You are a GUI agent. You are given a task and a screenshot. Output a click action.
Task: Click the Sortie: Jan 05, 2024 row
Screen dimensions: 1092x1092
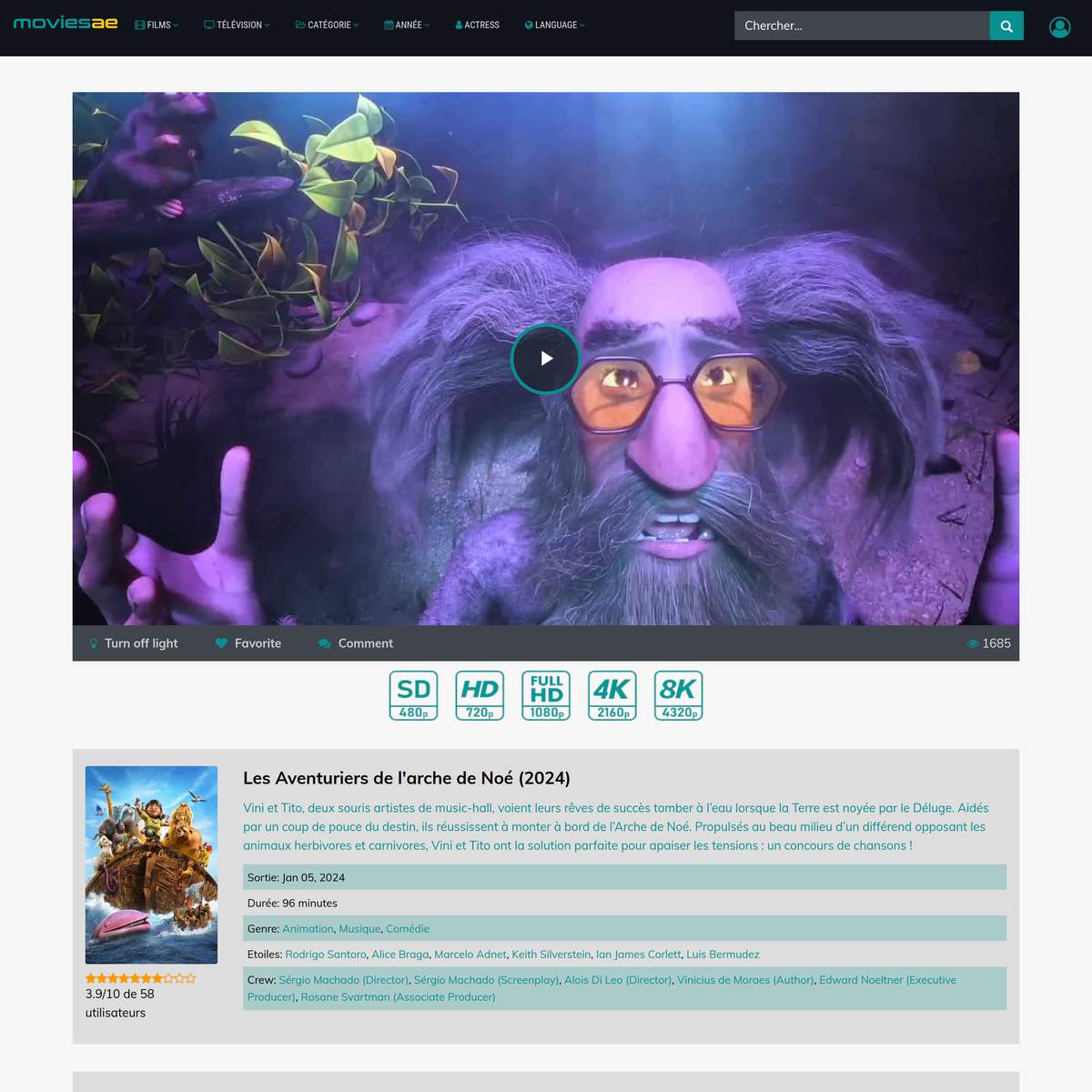tap(624, 877)
